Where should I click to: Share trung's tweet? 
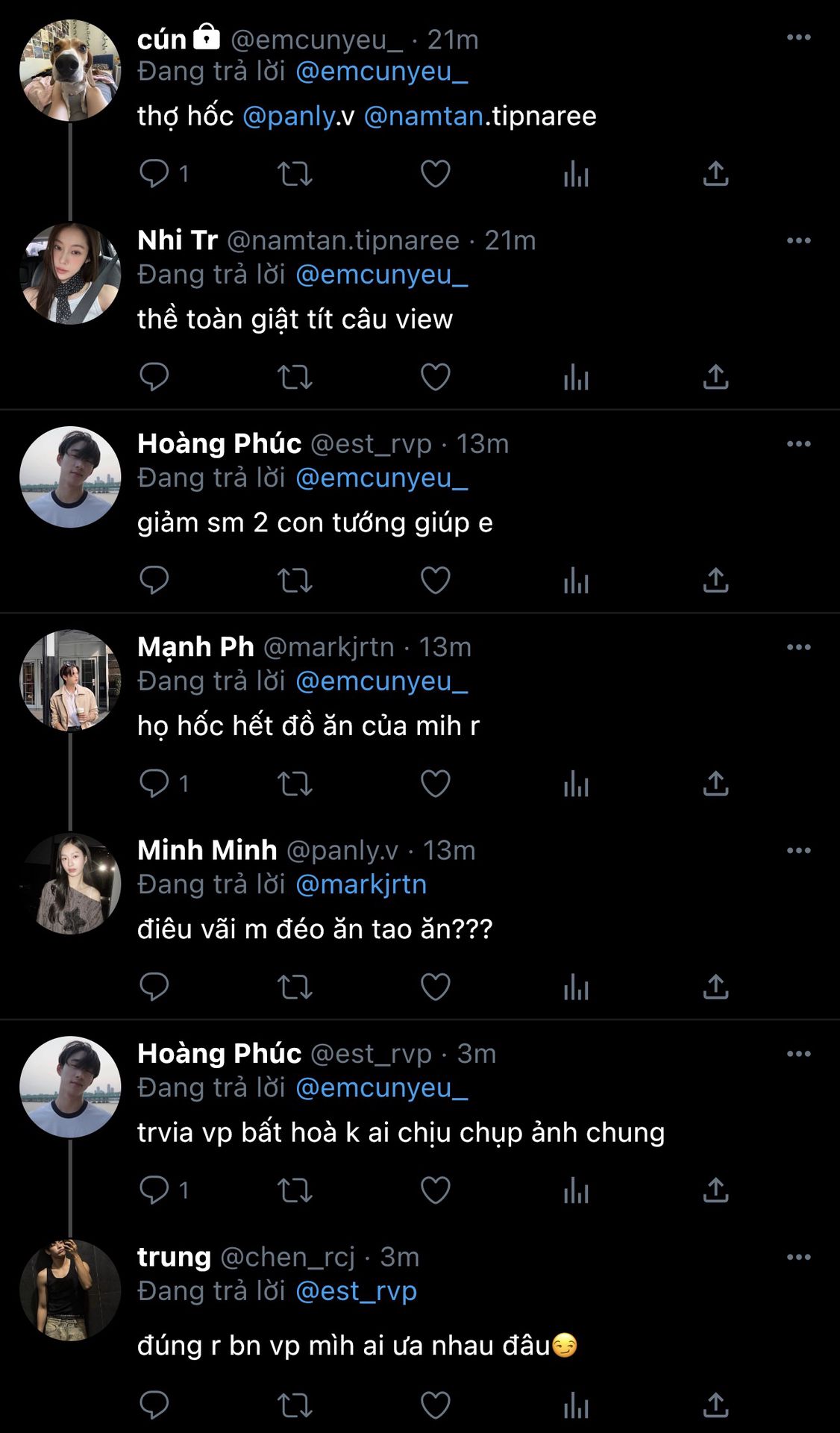click(x=715, y=1405)
